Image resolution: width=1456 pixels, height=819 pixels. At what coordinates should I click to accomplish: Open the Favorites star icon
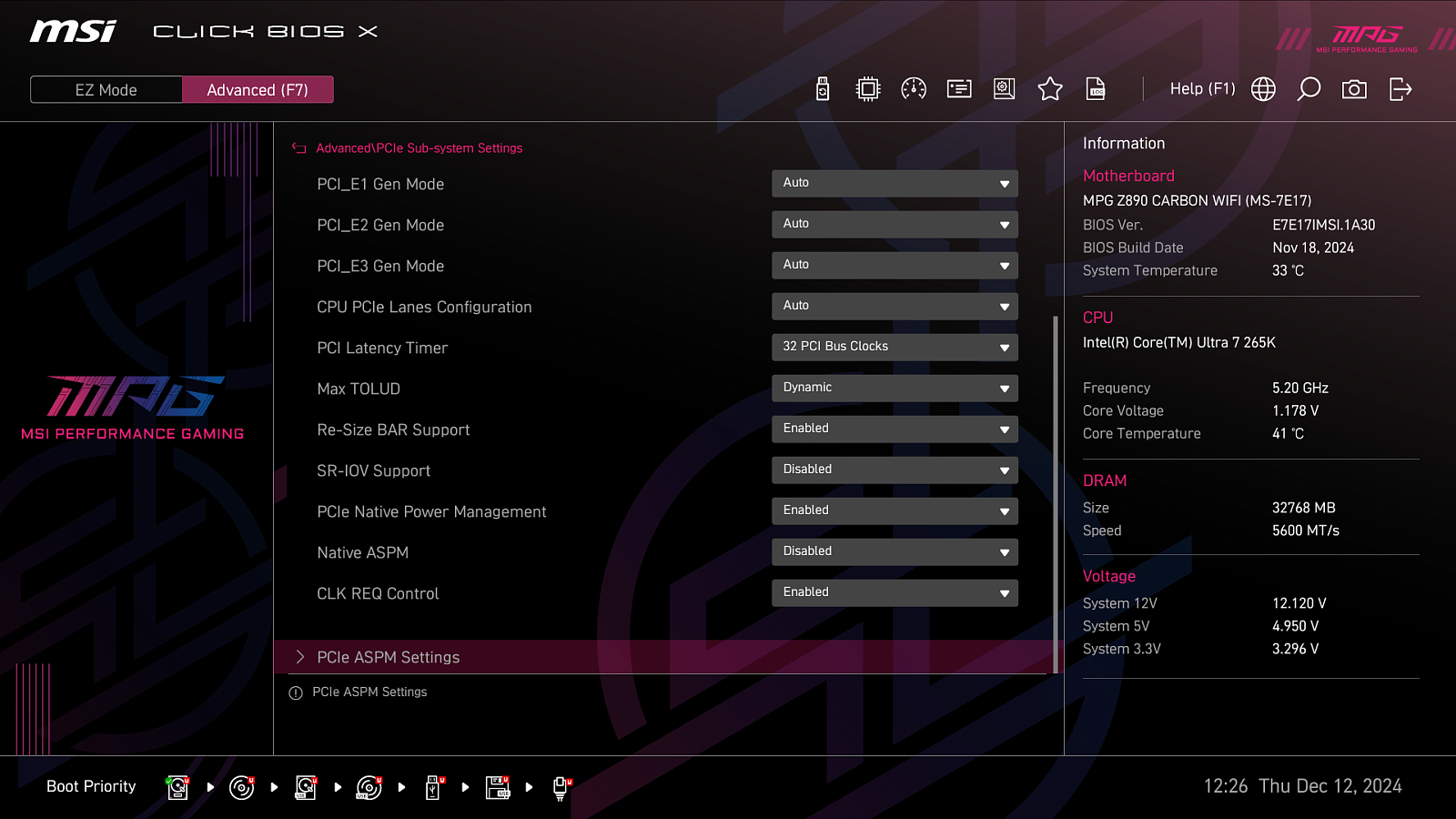(x=1050, y=89)
